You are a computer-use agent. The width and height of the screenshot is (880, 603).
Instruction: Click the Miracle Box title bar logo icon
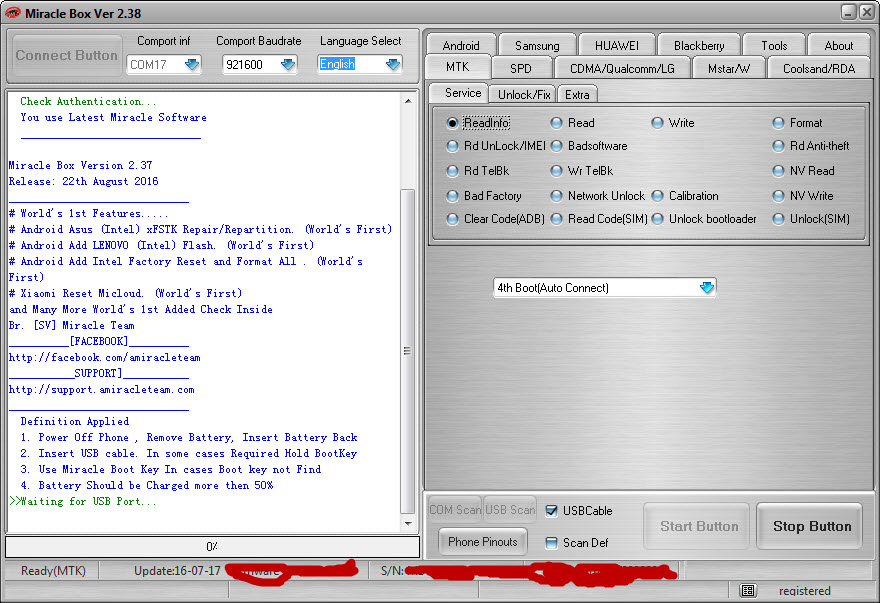pyautogui.click(x=12, y=12)
